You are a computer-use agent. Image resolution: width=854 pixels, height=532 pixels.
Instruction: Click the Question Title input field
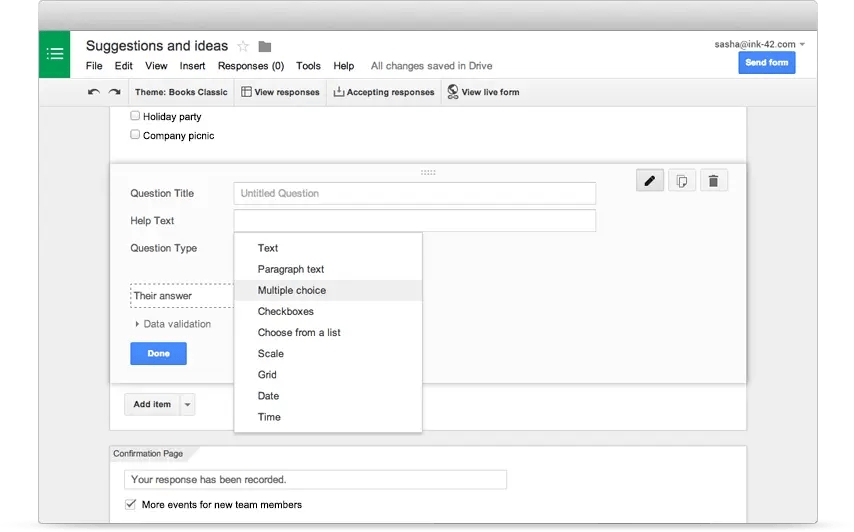414,193
